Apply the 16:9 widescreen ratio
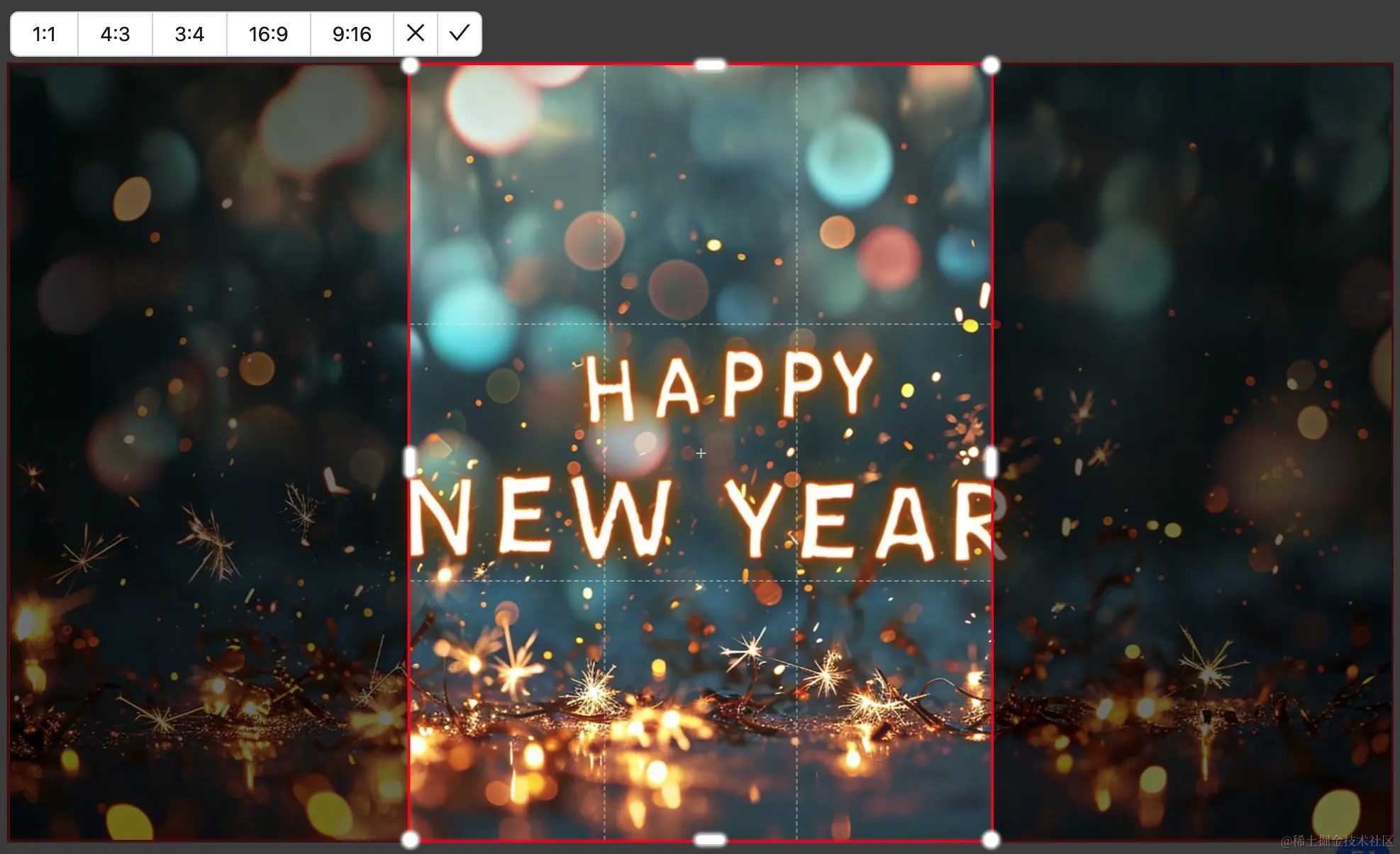The width and height of the screenshot is (1400, 854). (x=268, y=34)
